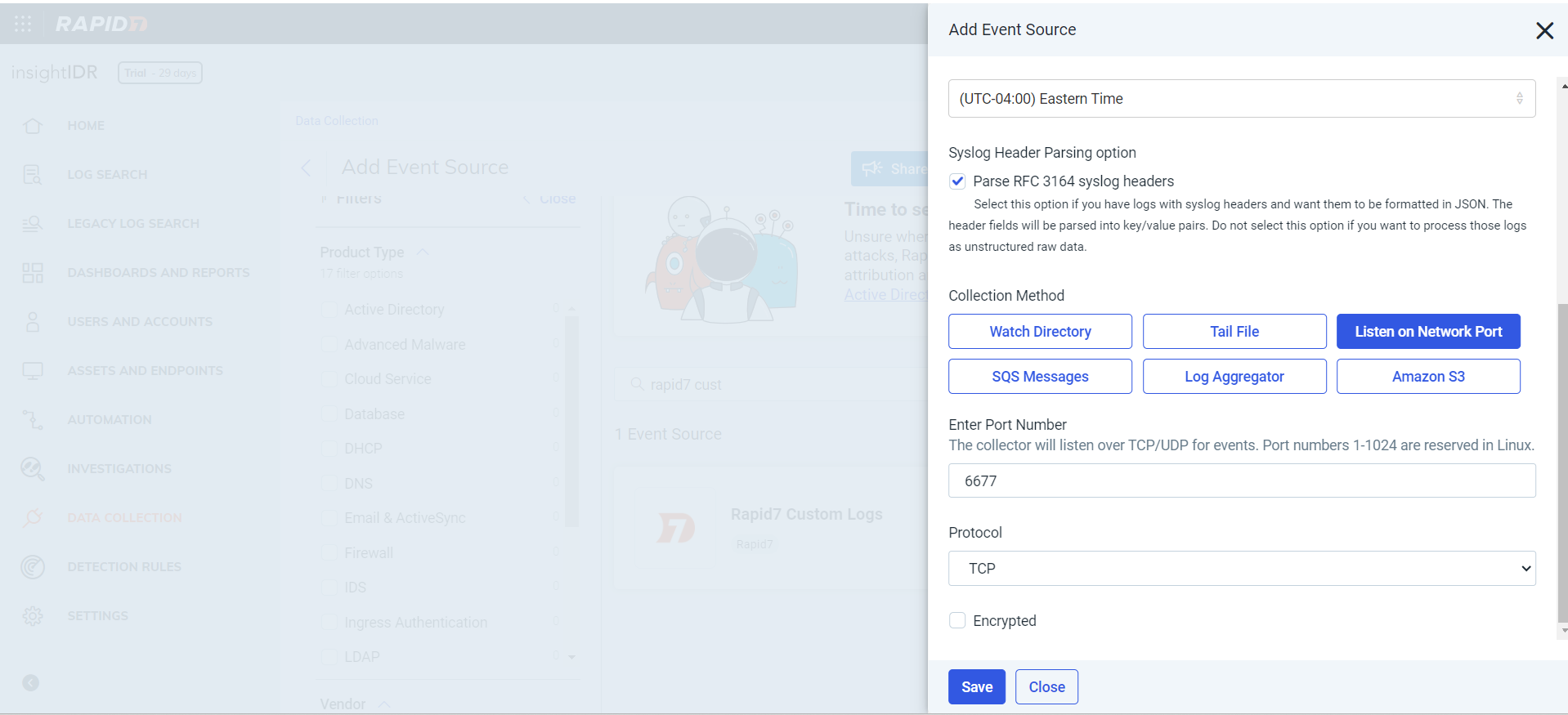
Task: Click the search magnifier icon
Action: (x=638, y=384)
